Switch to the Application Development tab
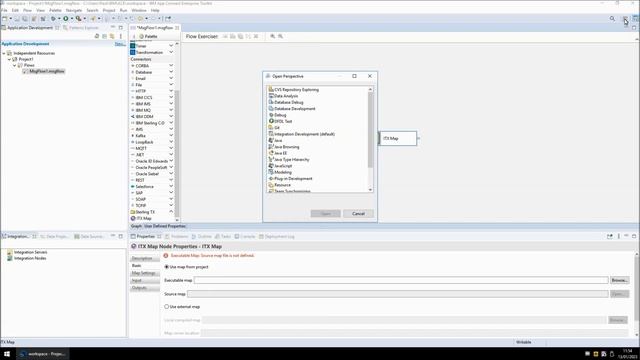 (30, 28)
